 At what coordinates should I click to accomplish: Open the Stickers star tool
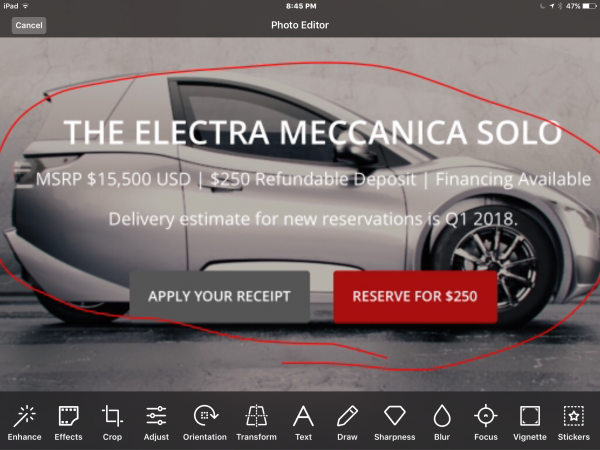(x=574, y=423)
